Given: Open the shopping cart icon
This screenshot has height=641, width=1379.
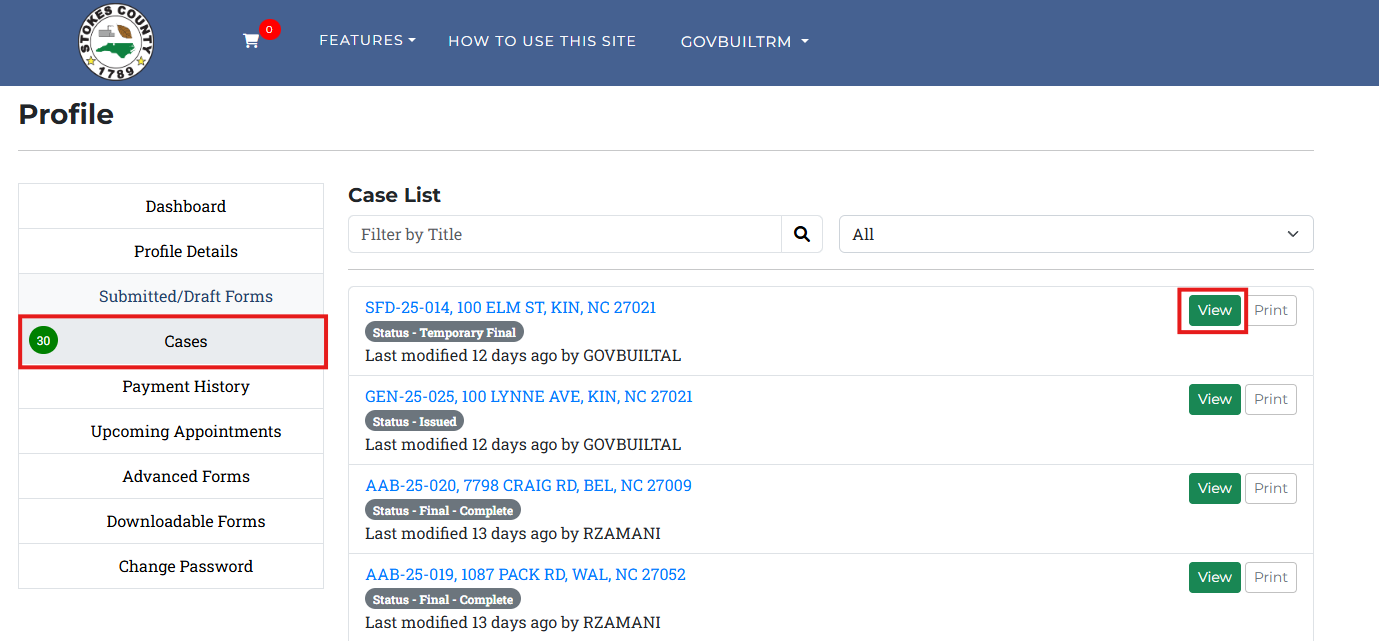Looking at the screenshot, I should (251, 41).
